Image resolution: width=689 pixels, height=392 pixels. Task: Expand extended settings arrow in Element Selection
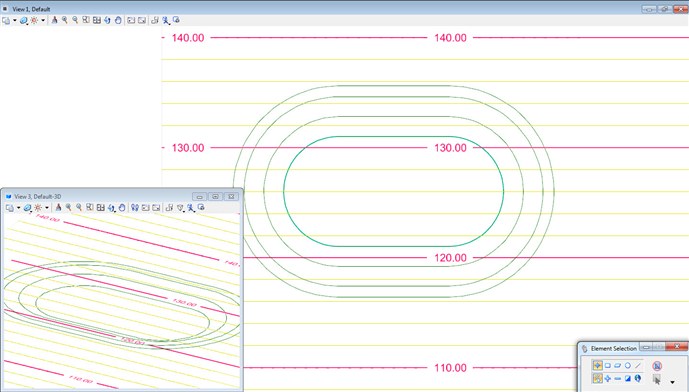coord(672,382)
